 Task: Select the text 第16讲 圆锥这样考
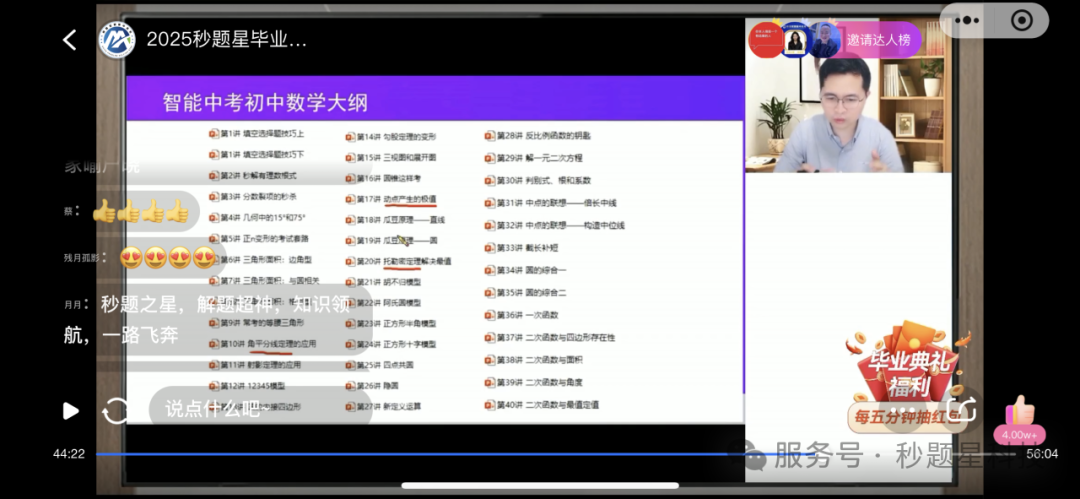pyautogui.click(x=388, y=178)
